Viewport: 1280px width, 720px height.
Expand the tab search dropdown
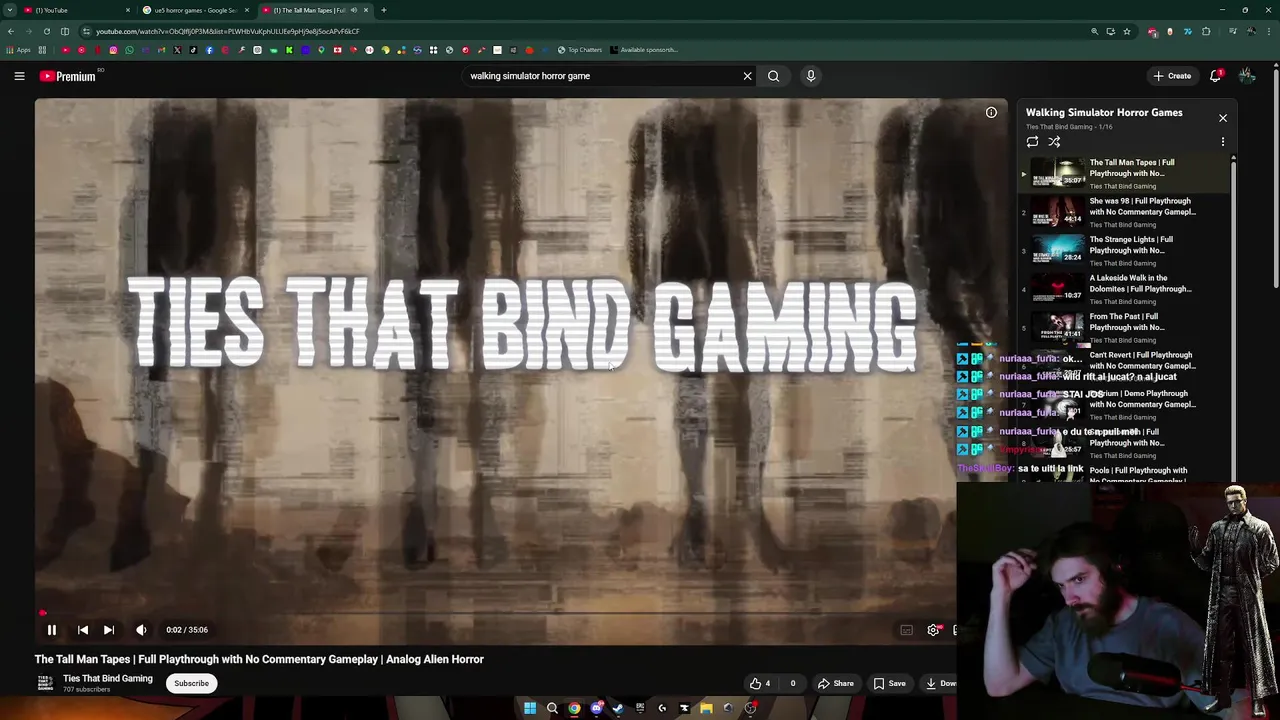[x=9, y=10]
